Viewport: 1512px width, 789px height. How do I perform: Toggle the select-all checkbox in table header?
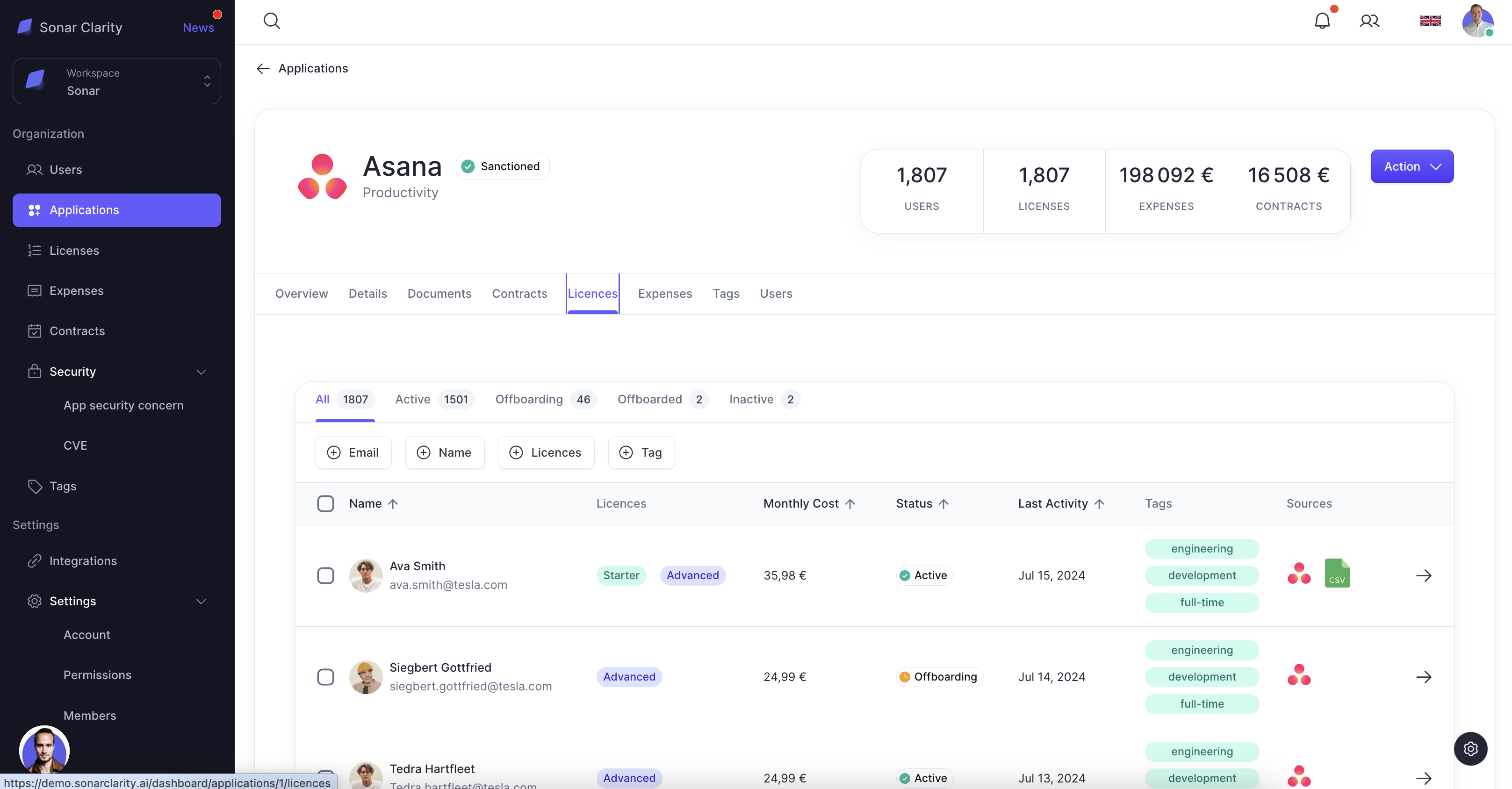(326, 504)
